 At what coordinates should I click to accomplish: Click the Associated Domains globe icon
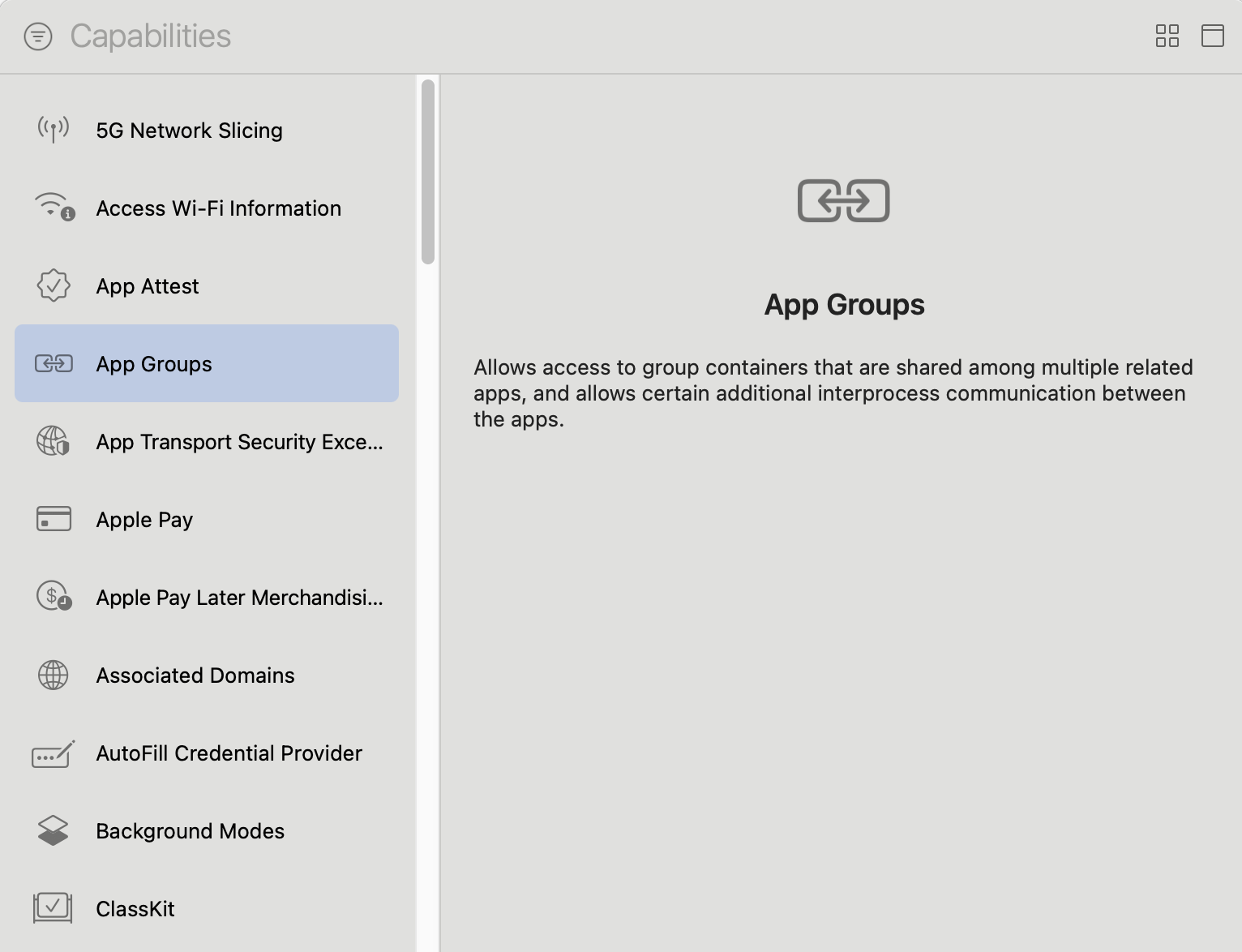tap(54, 675)
